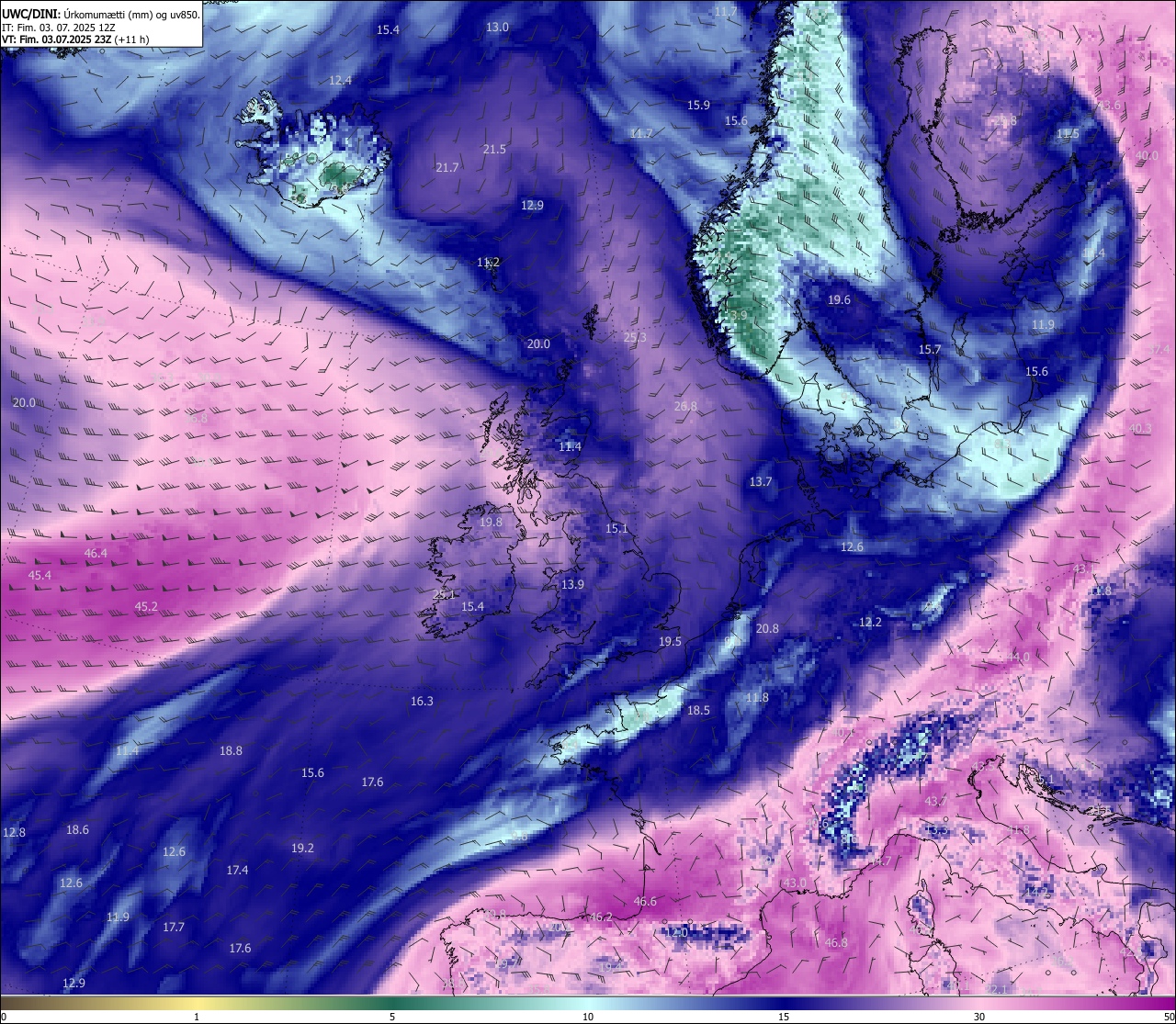
Task: Click the 19.2 value in the Atlantic
Action: click(302, 849)
